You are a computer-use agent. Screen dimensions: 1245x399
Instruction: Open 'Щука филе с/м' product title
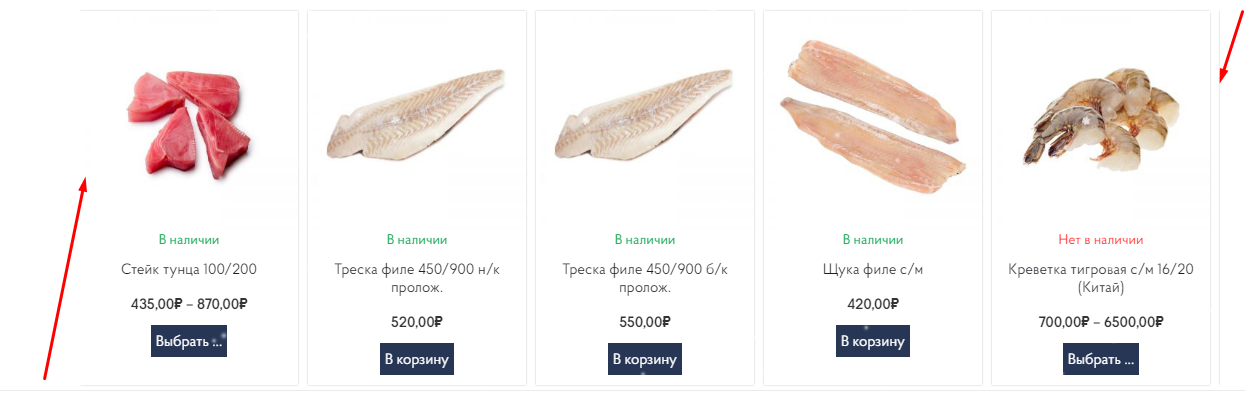coord(873,270)
